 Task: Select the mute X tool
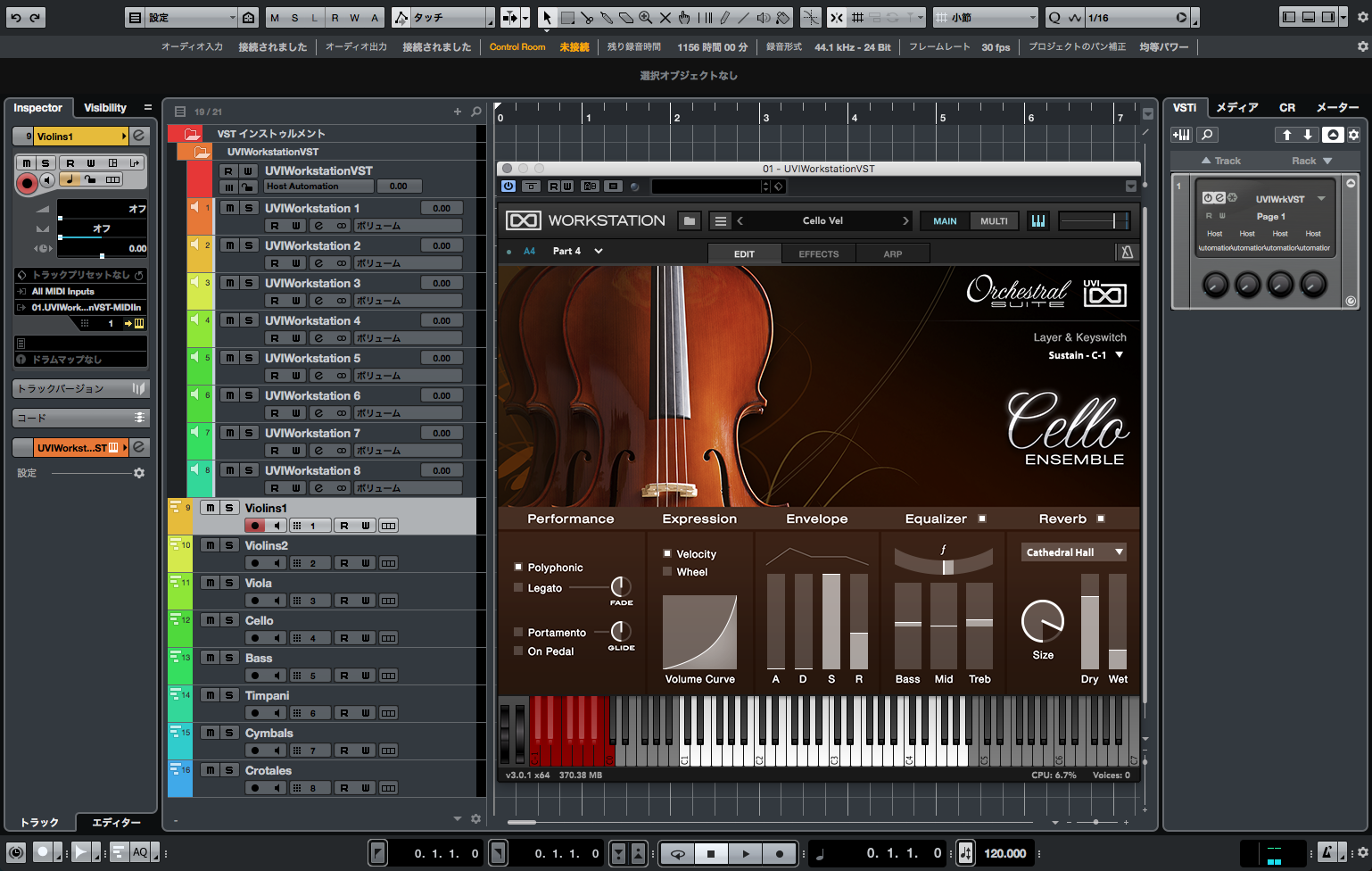click(665, 18)
